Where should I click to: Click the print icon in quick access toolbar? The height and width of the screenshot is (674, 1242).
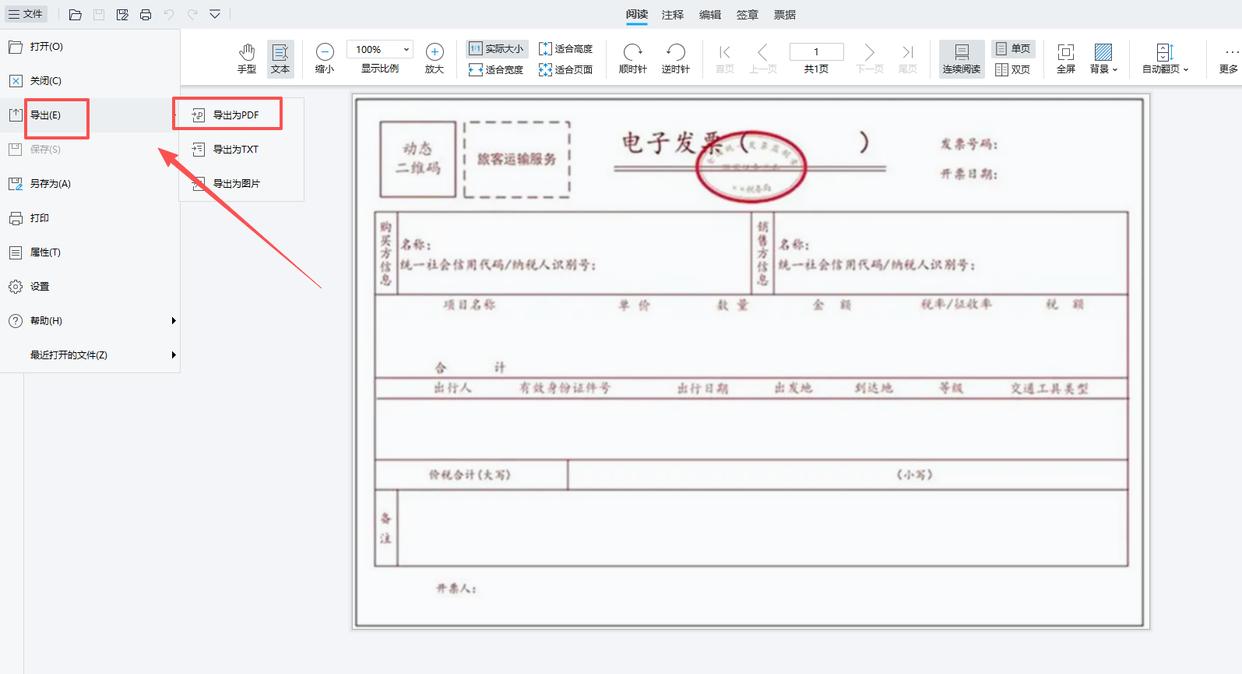[x=147, y=14]
